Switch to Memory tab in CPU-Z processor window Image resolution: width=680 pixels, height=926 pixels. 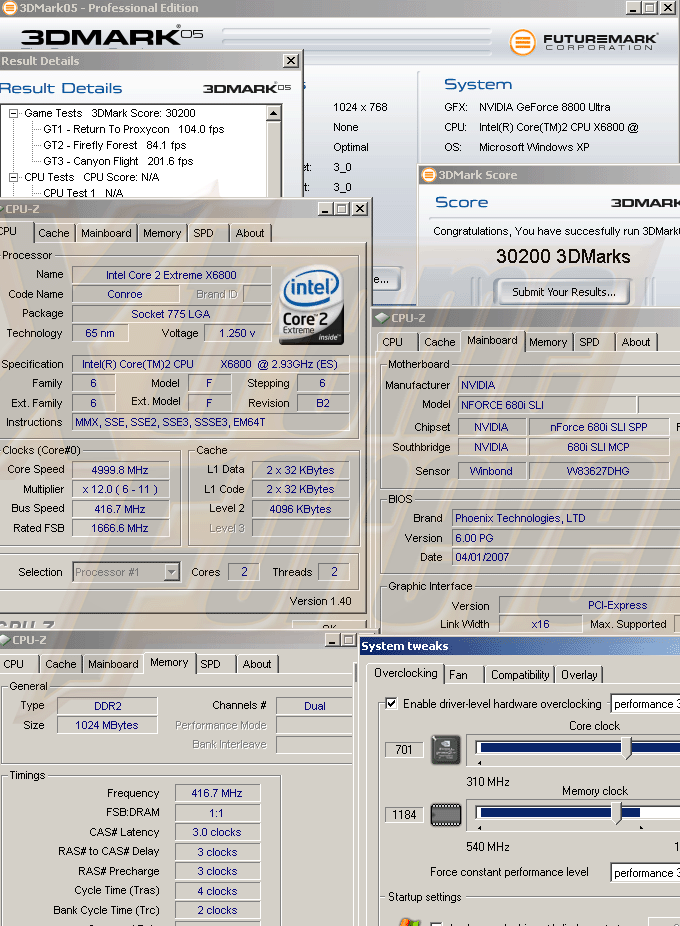[x=162, y=233]
